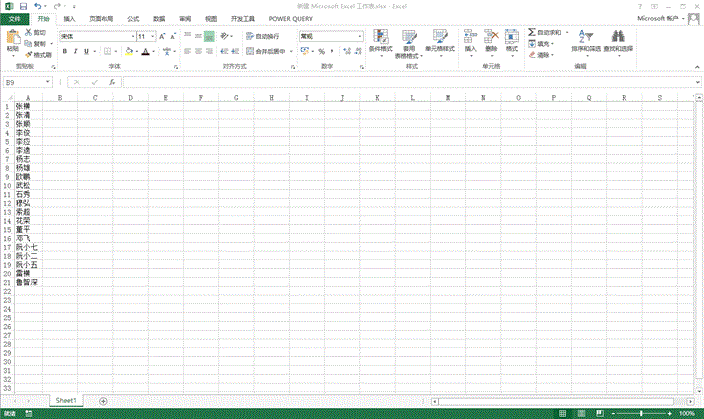The height and width of the screenshot is (419, 704).
Task: Toggle Italic formatting
Action: (75, 51)
